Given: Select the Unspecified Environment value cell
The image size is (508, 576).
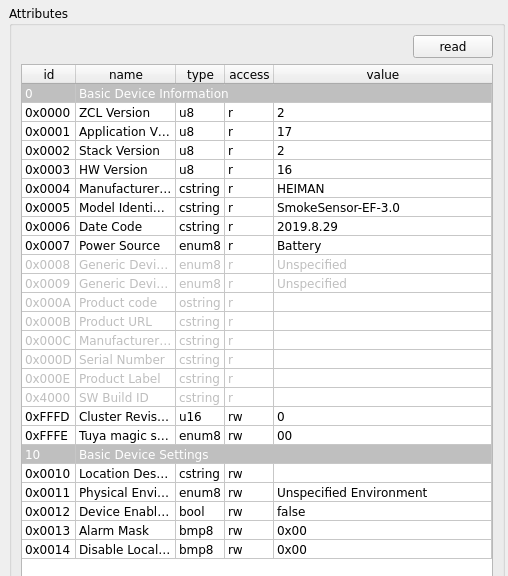Looking at the screenshot, I should click(383, 493).
